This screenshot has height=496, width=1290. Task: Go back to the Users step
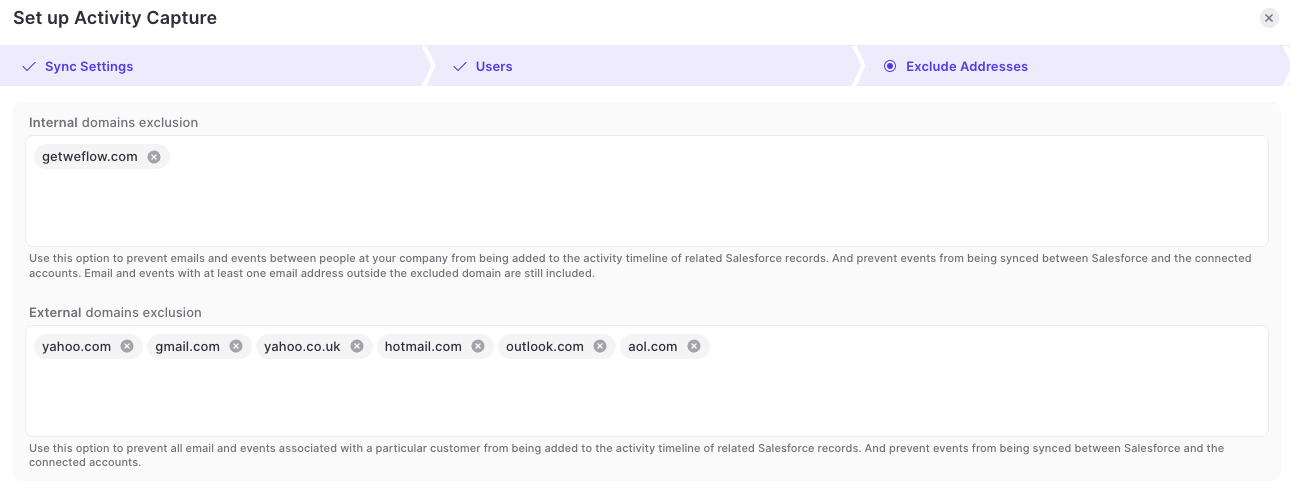tap(642, 66)
